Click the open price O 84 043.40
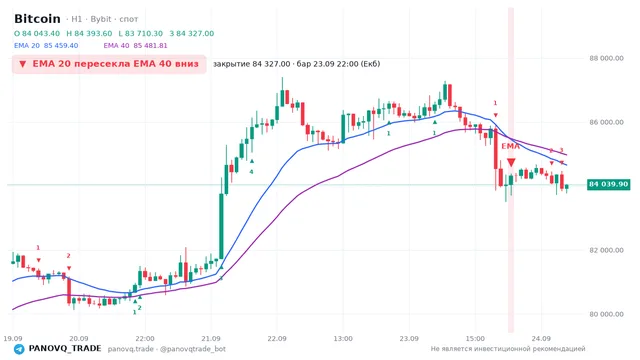 [x=37, y=33]
